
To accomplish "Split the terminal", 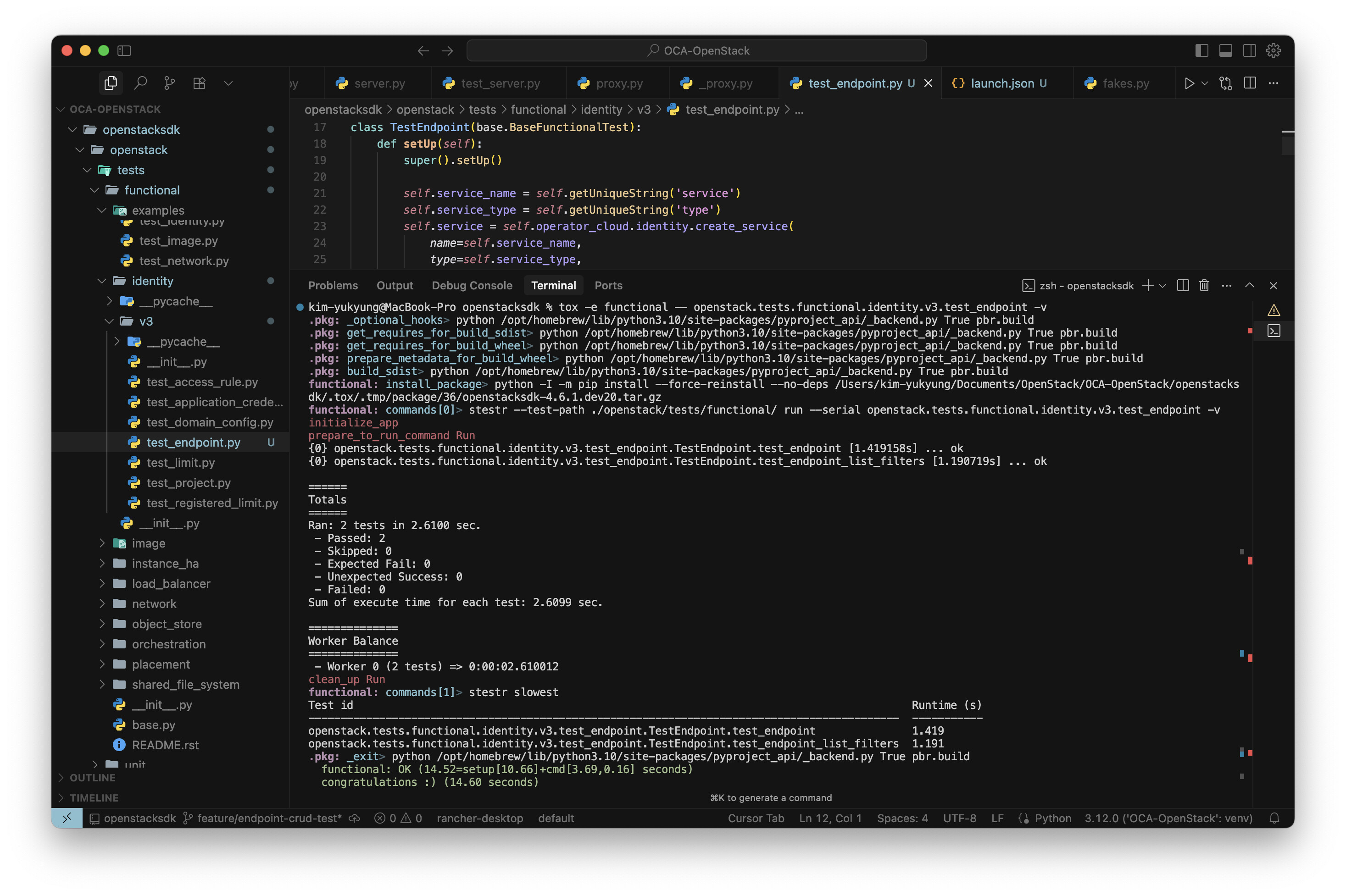I will pos(1183,285).
